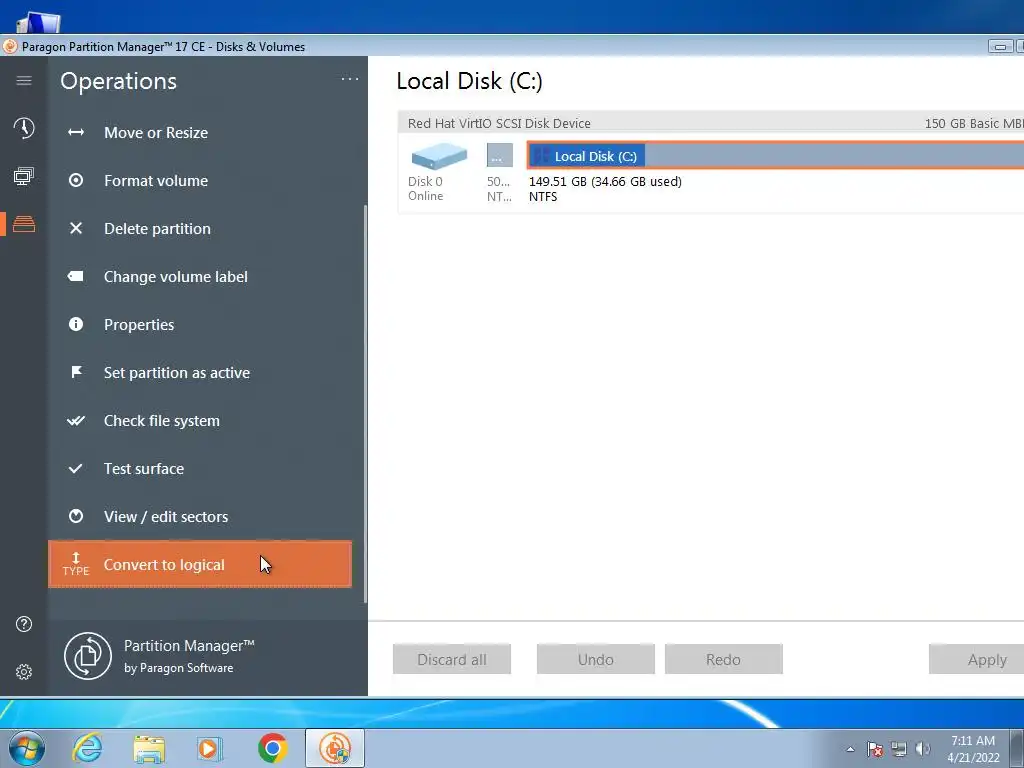Show hidden tray icons arrow

pos(850,749)
